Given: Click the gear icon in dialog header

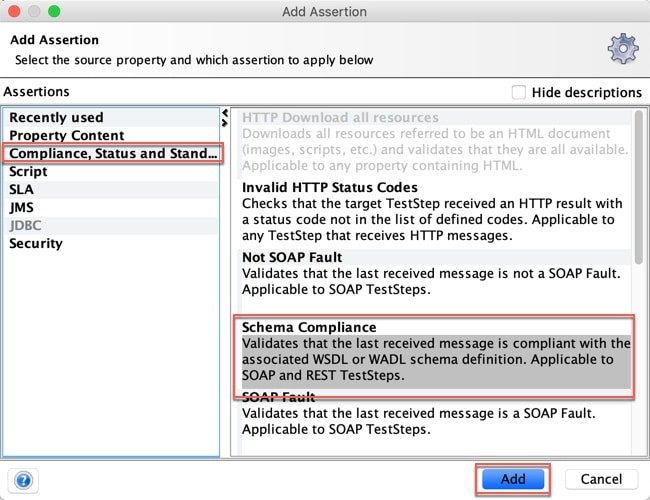Looking at the screenshot, I should (x=623, y=49).
